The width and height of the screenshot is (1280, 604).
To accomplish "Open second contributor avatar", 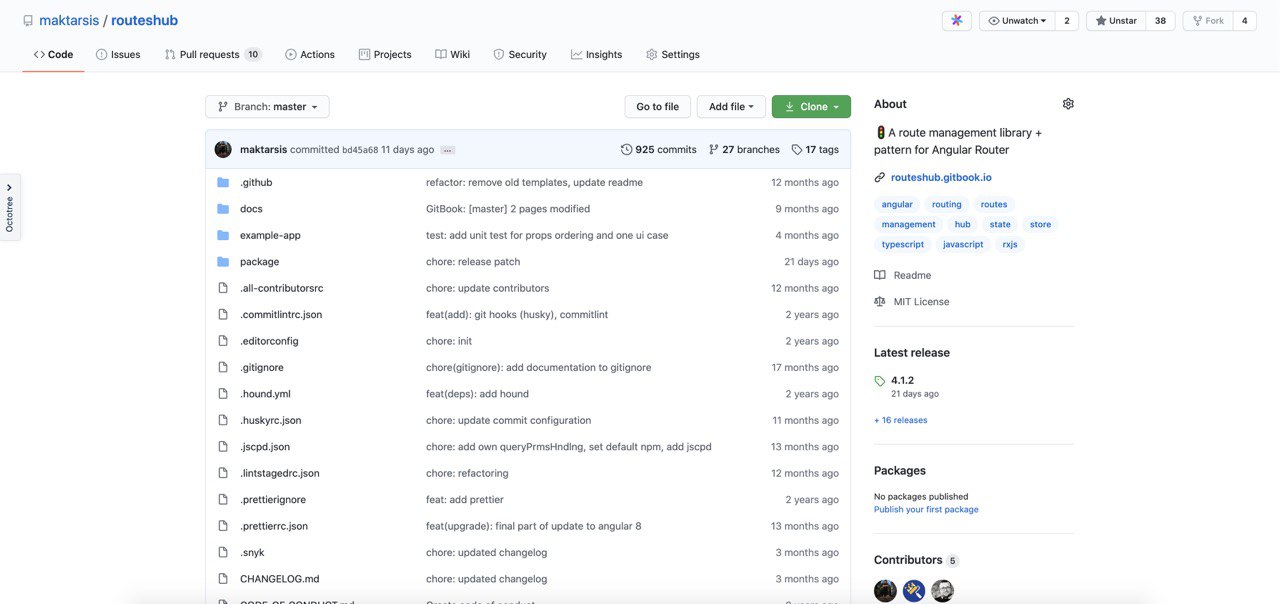I will (x=914, y=591).
